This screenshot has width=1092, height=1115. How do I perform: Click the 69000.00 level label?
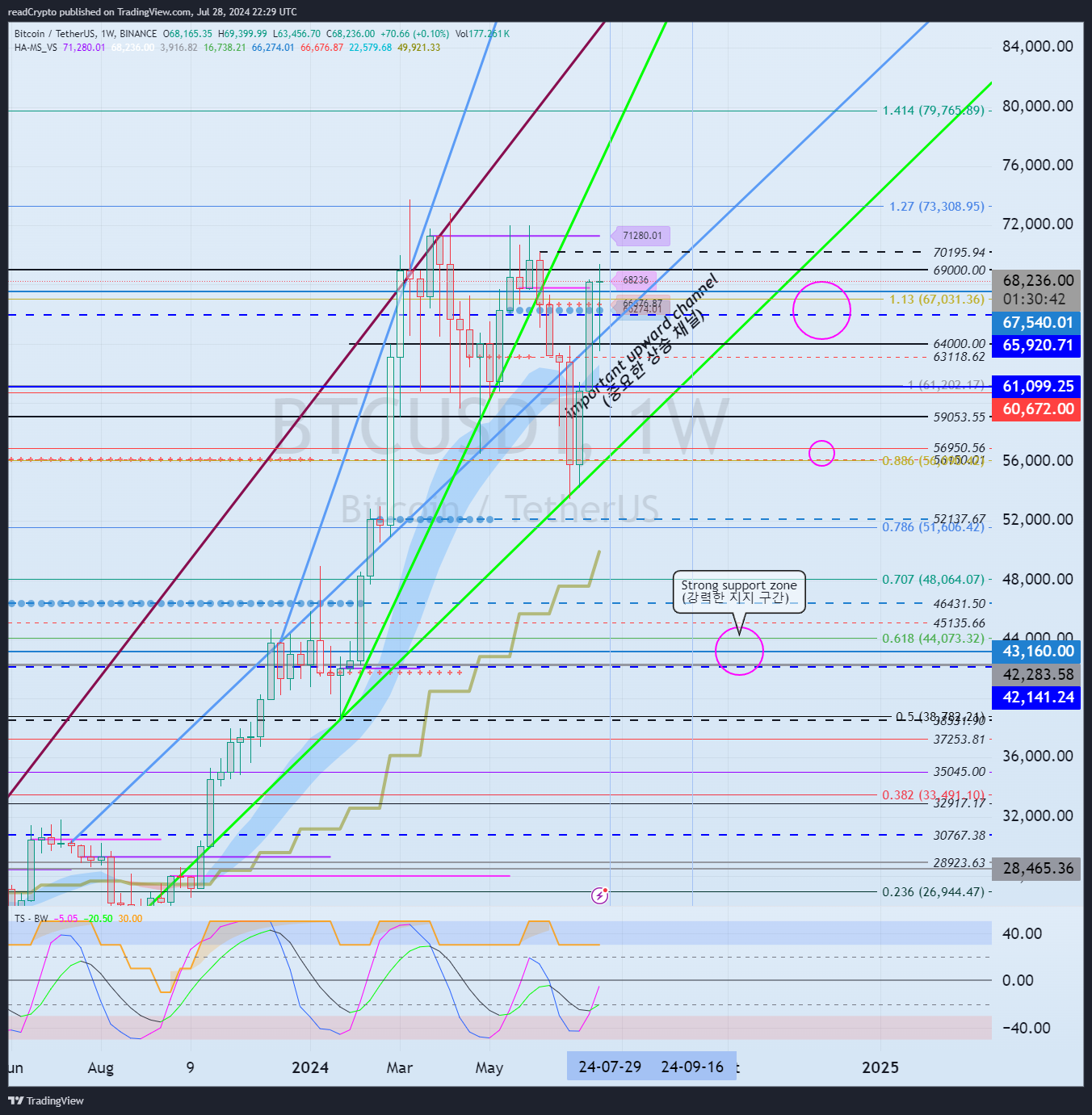pyautogui.click(x=959, y=270)
